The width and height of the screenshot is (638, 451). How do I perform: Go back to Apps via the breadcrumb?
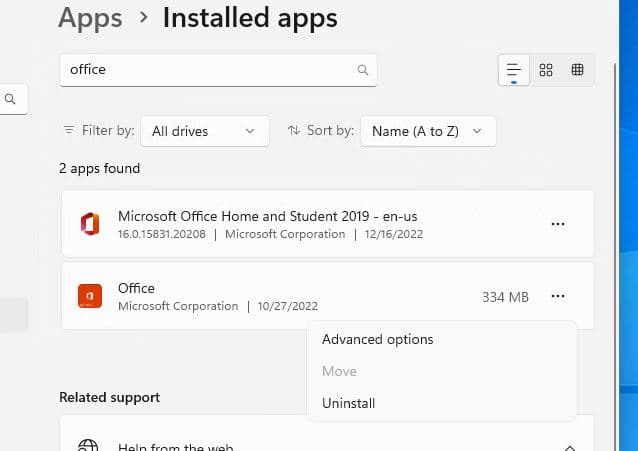(90, 18)
